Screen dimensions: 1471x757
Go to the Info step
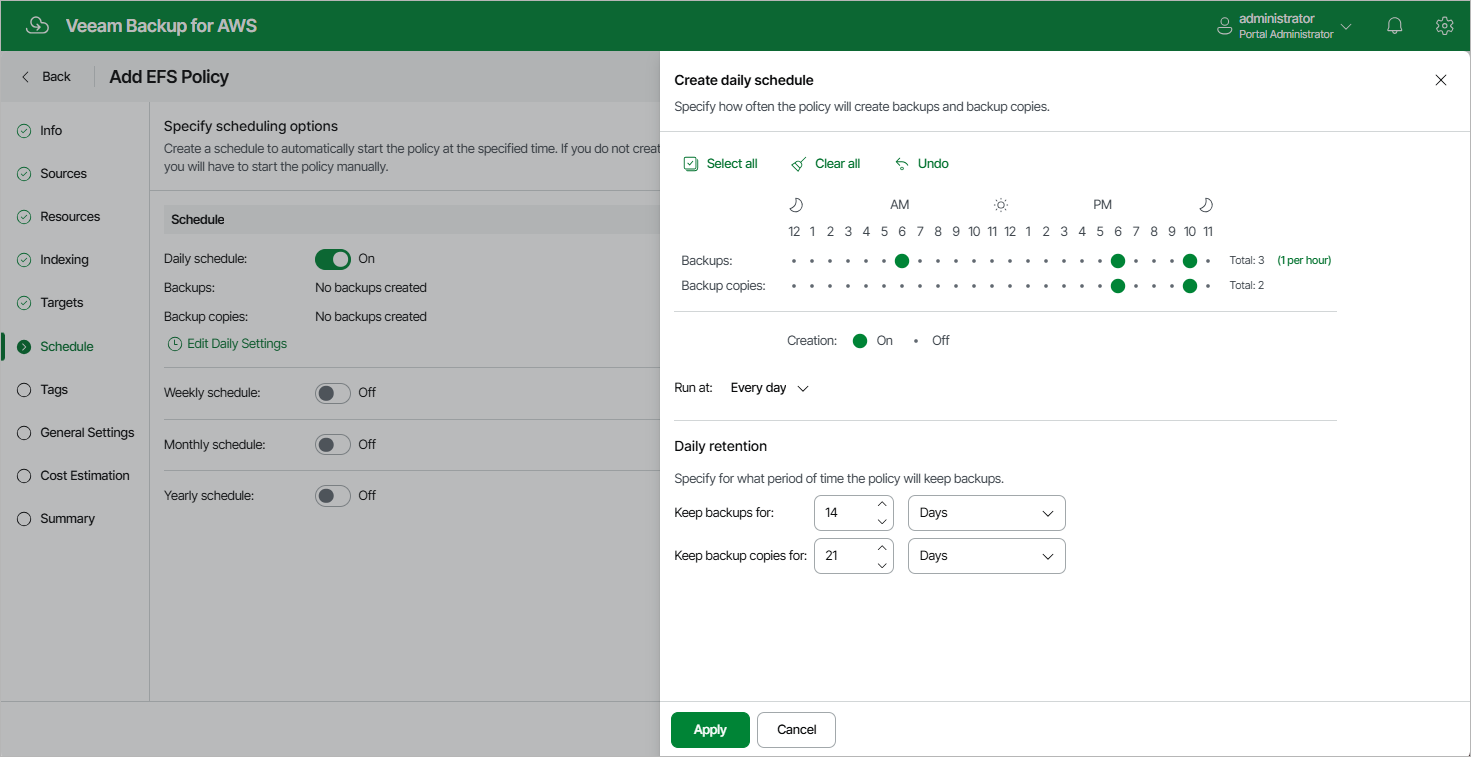pos(51,131)
